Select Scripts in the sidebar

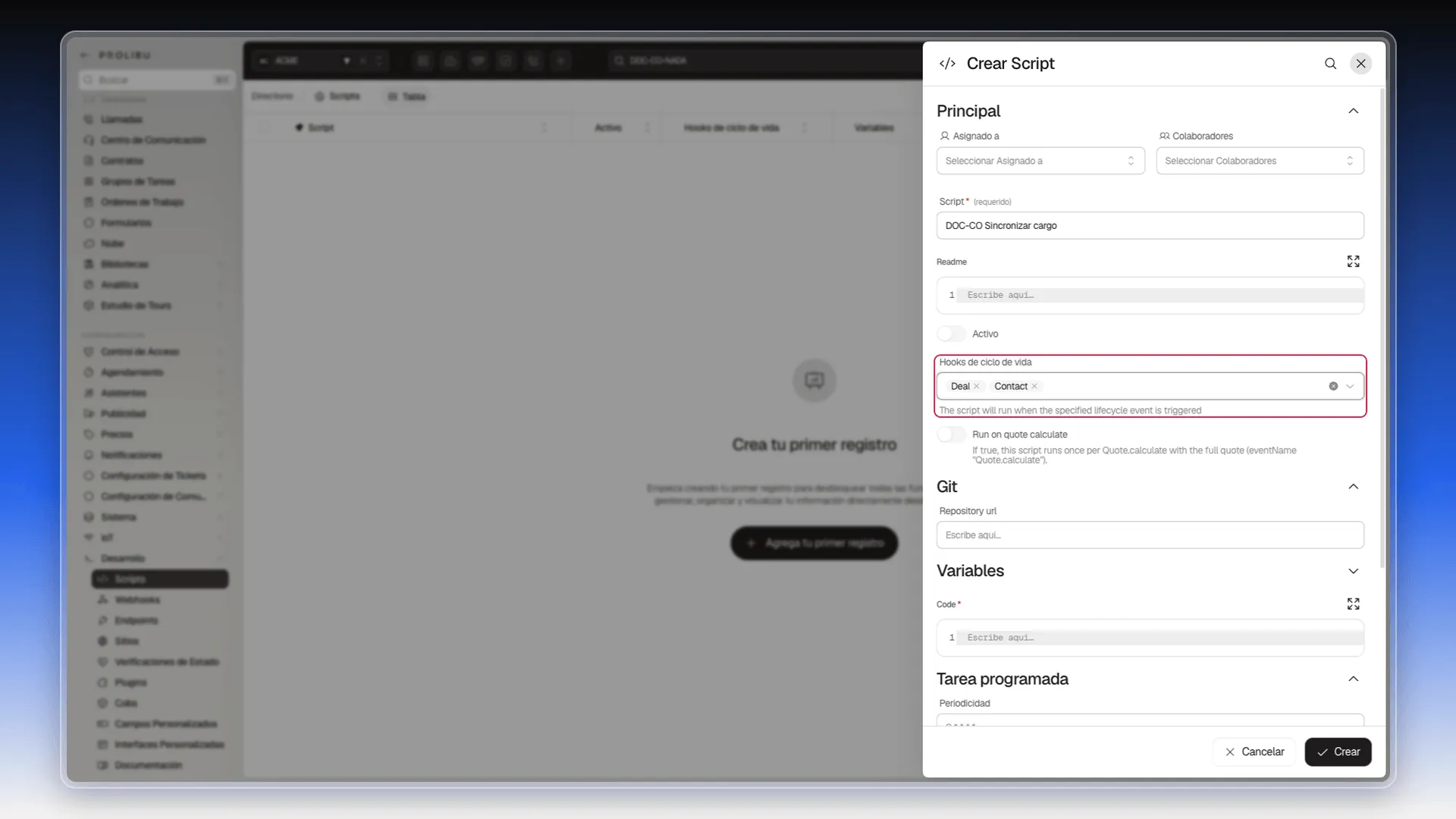pos(160,579)
